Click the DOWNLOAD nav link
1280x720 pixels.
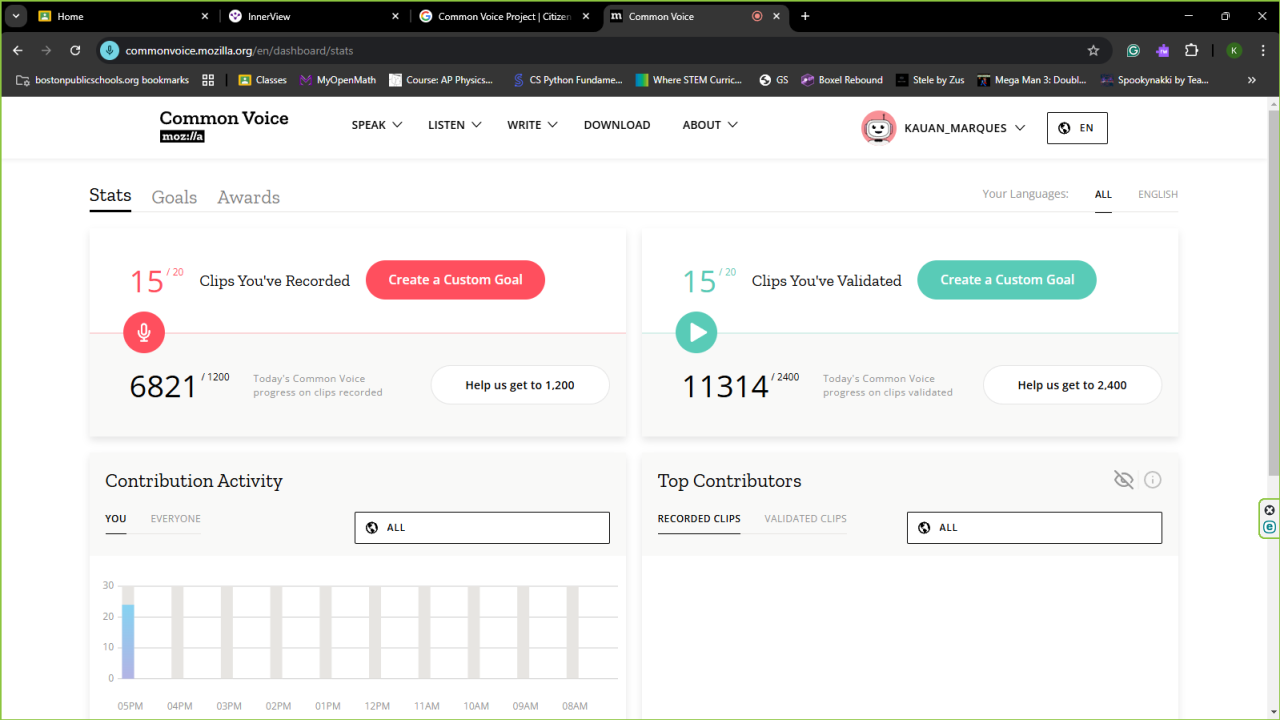(617, 125)
